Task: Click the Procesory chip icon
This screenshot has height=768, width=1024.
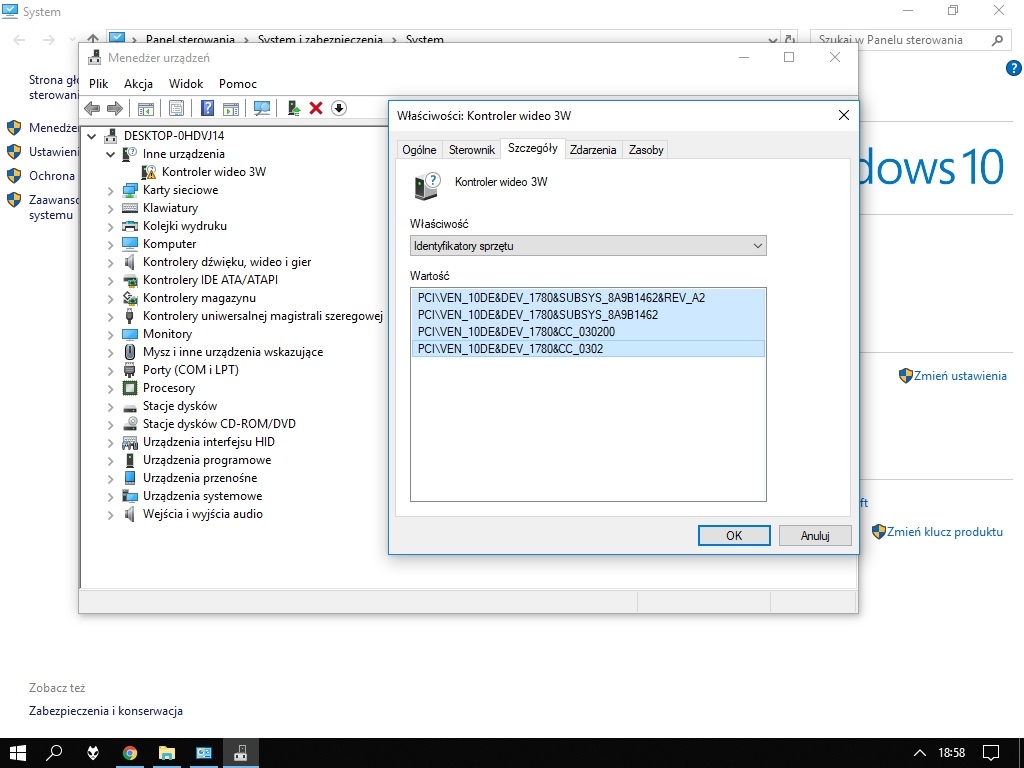Action: 130,388
